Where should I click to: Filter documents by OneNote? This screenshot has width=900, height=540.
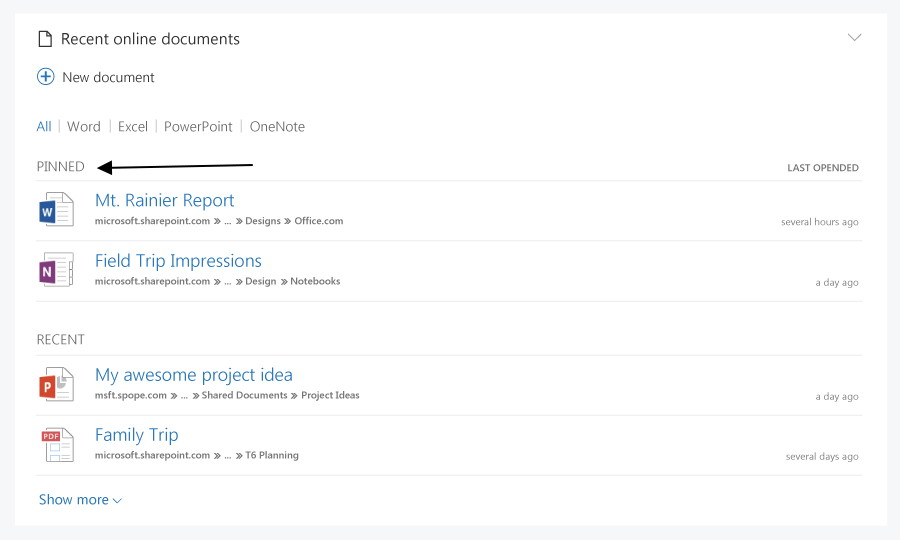point(277,126)
